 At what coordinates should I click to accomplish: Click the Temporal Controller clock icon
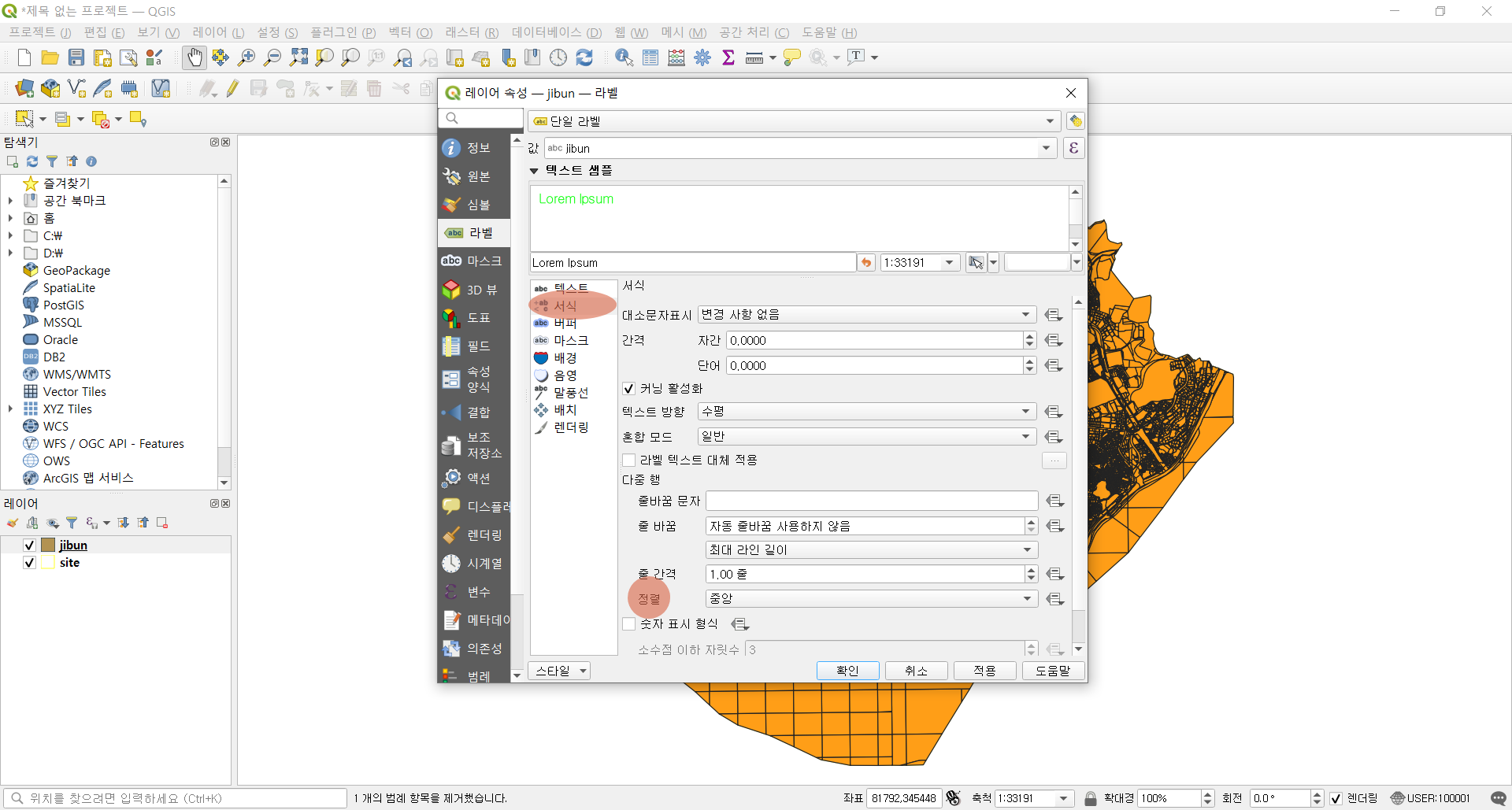(558, 57)
